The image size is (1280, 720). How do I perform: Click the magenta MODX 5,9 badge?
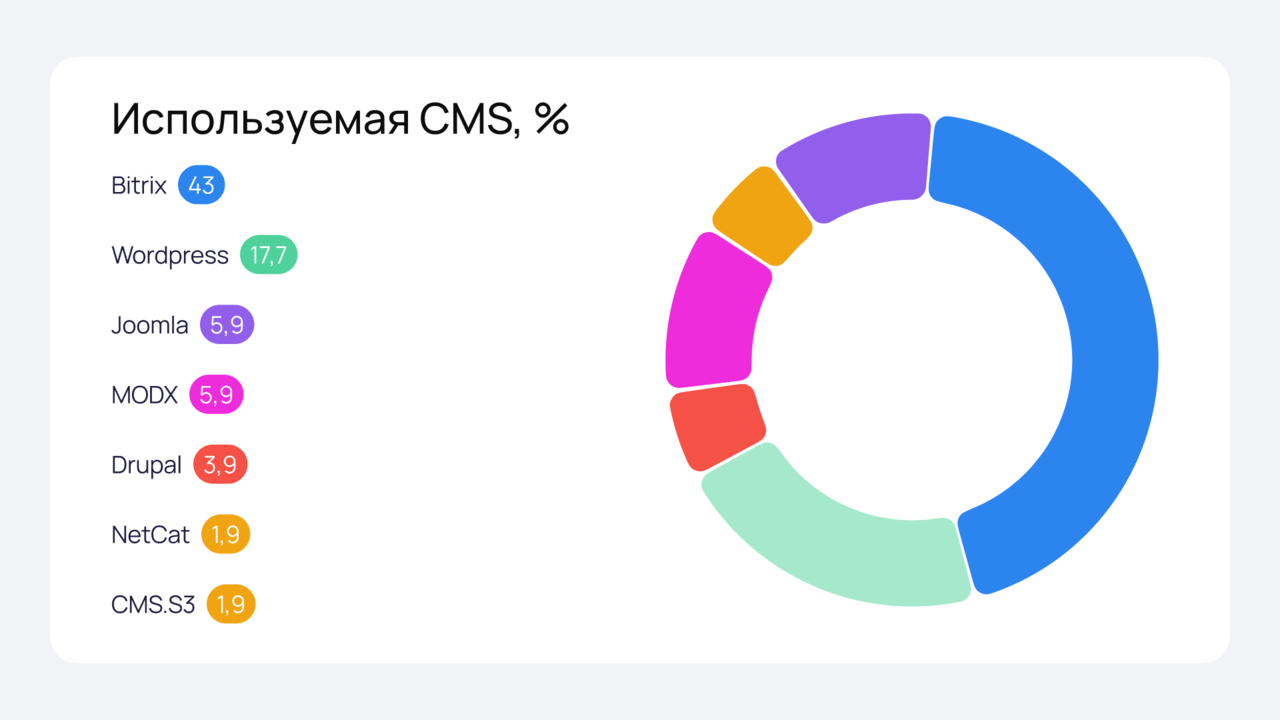pos(216,395)
